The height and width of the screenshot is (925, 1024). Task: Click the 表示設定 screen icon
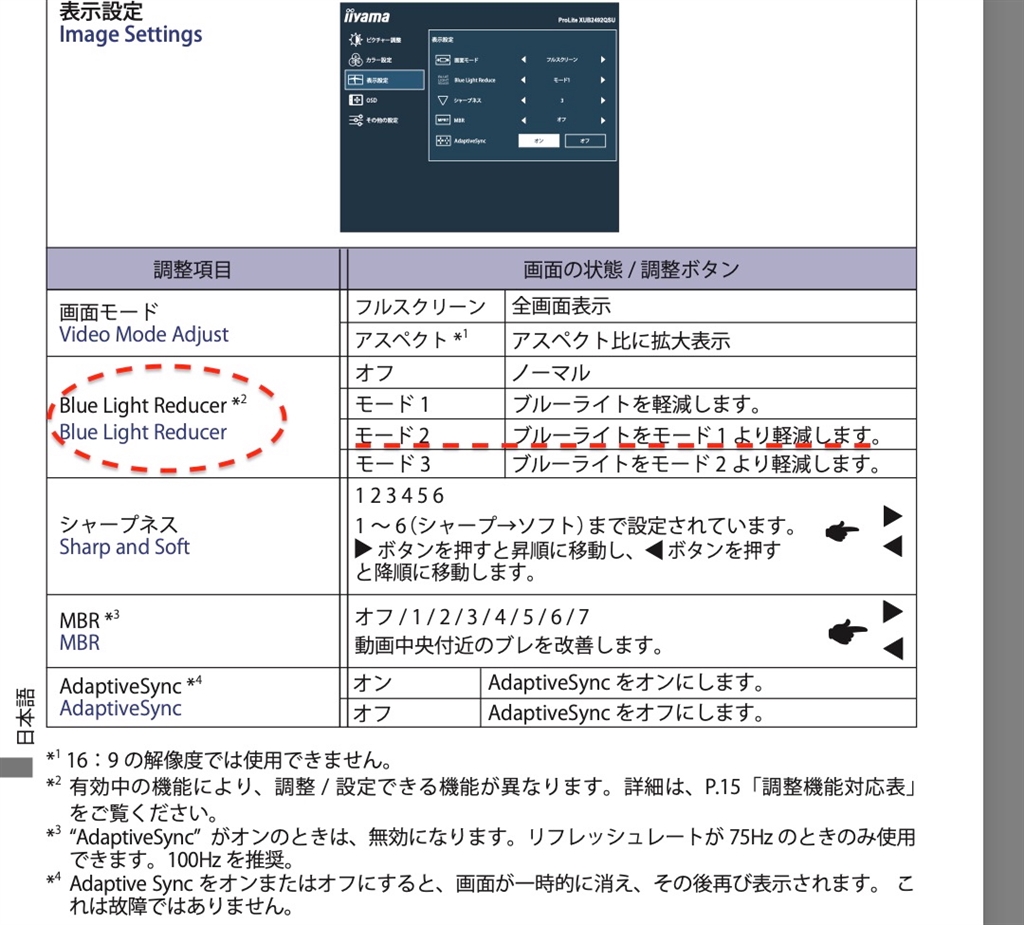(x=356, y=79)
